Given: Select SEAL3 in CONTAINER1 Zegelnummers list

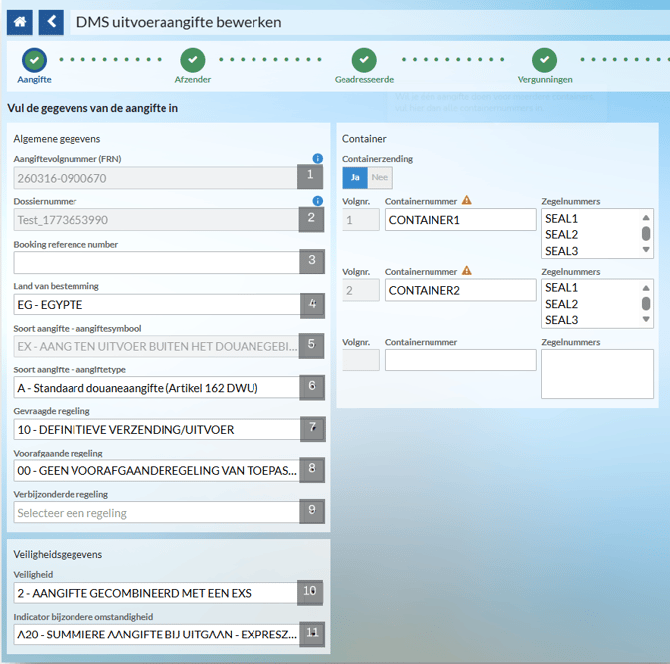Looking at the screenshot, I should click(x=561, y=251).
